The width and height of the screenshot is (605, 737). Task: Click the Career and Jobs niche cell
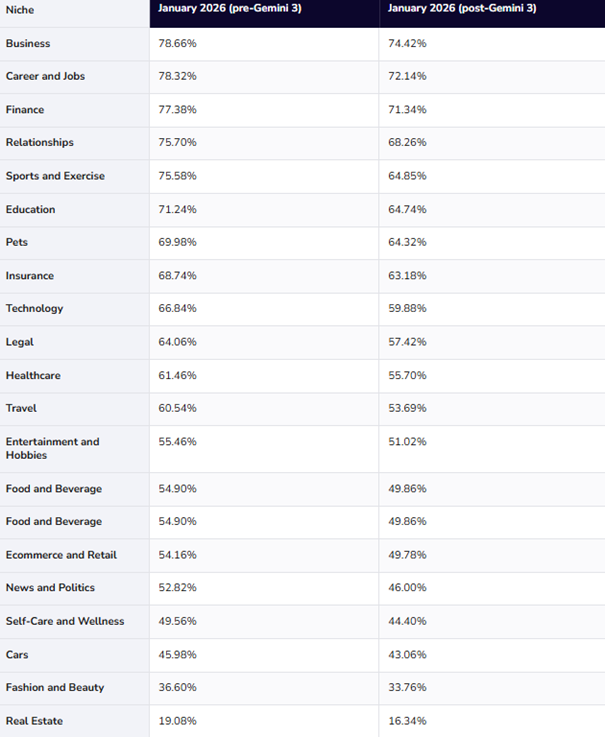click(45, 76)
